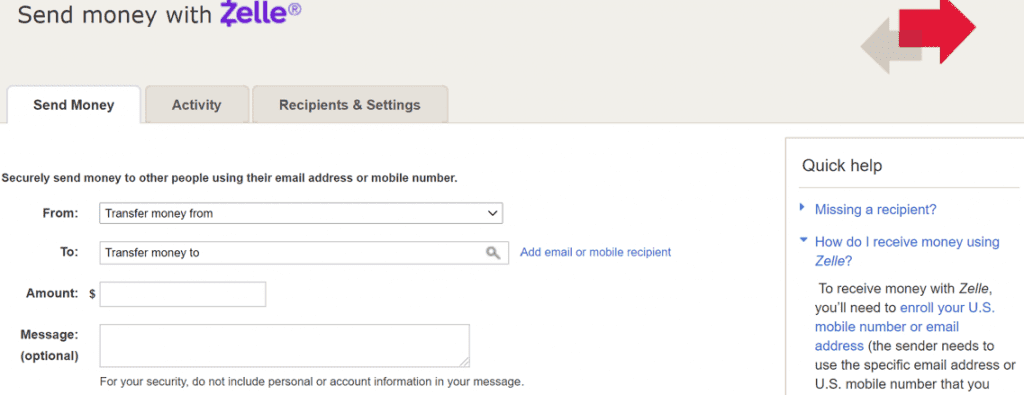Focus the Amount input field
This screenshot has height=395, width=1024.
point(183,294)
